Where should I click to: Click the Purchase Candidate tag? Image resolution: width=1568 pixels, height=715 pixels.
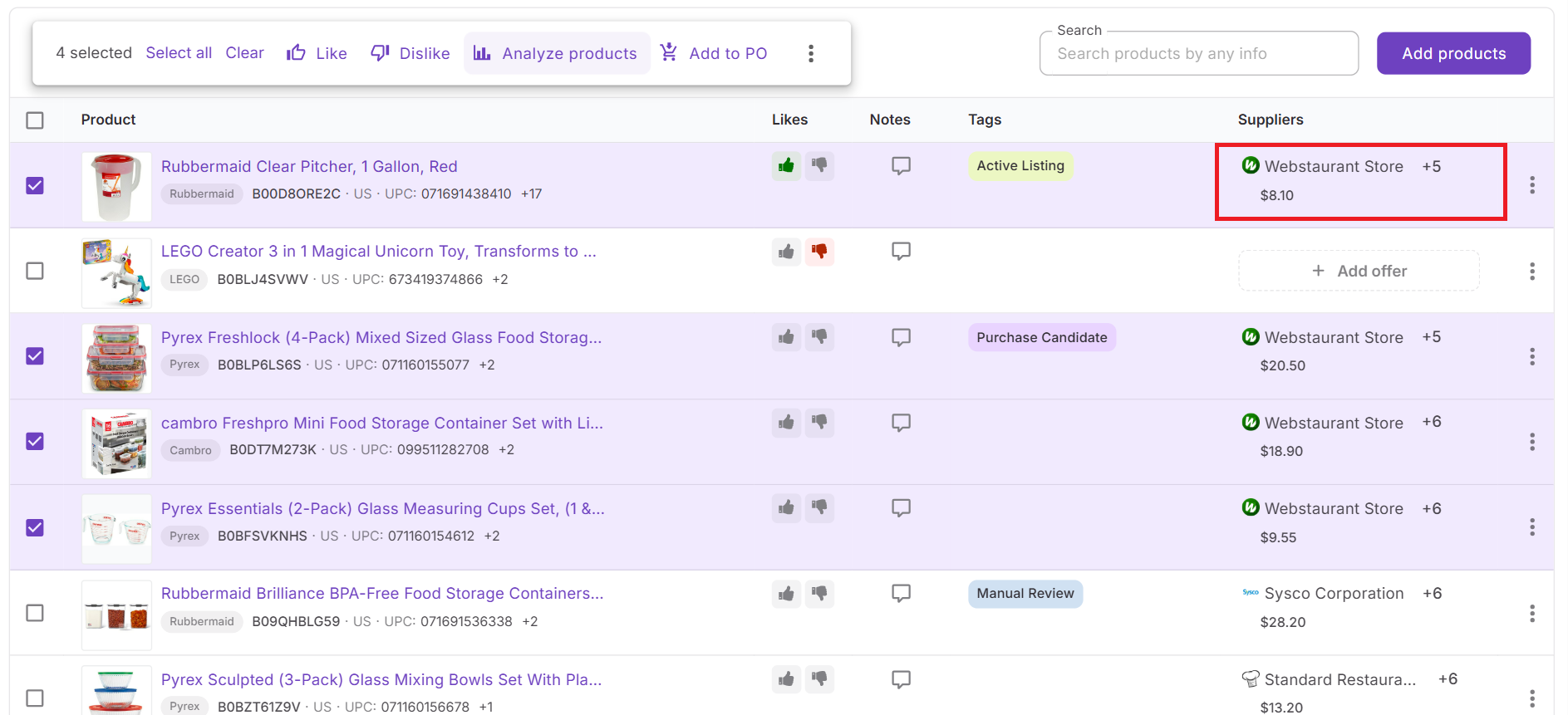coord(1041,337)
